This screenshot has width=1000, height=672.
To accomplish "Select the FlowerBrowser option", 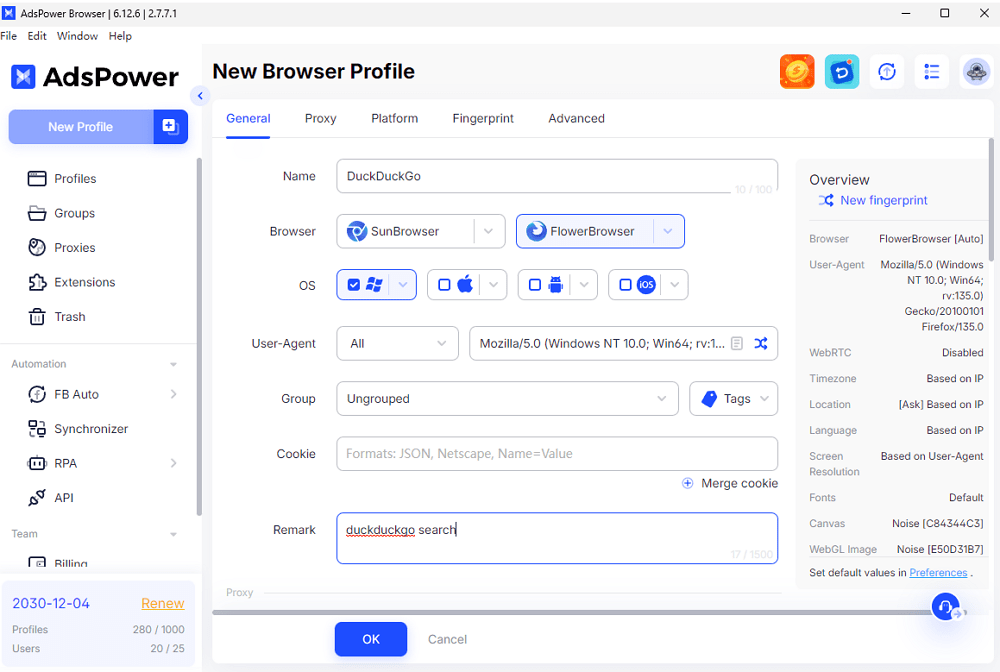I will coord(585,231).
